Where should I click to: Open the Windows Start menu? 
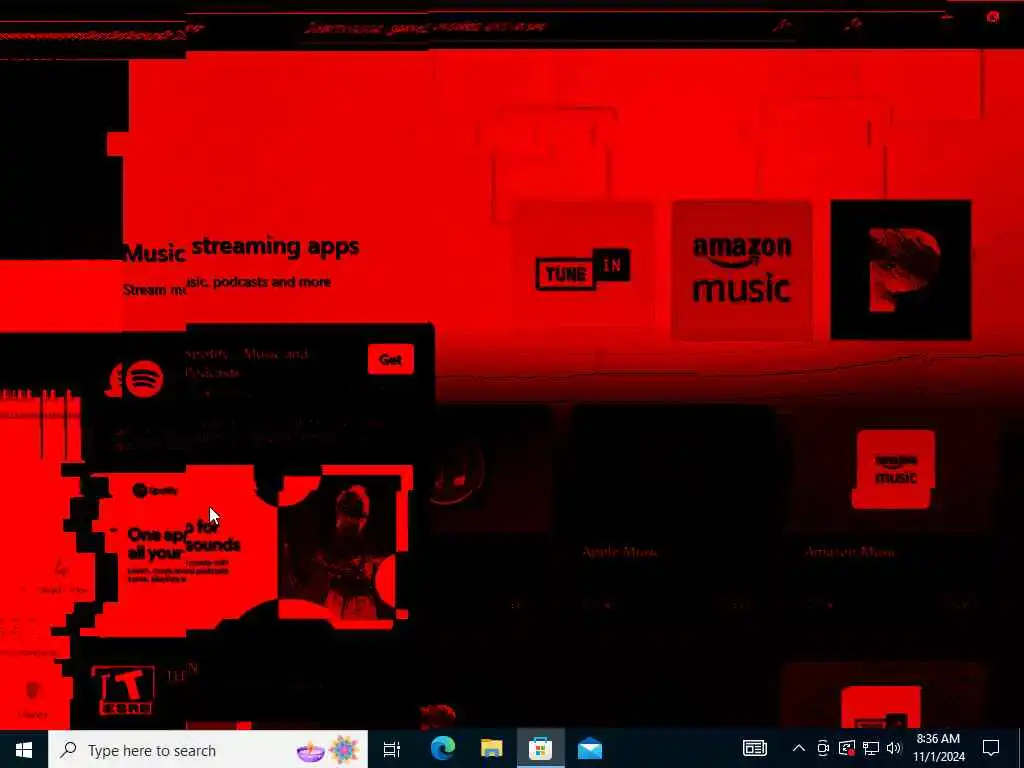click(24, 750)
